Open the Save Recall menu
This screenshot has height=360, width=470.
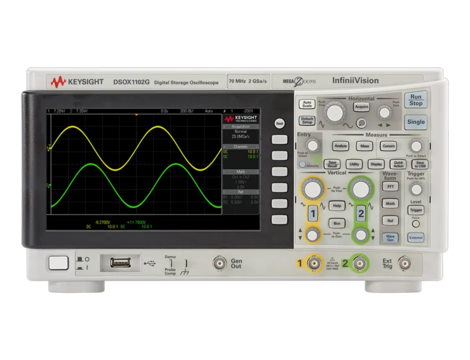pyautogui.click(x=332, y=164)
